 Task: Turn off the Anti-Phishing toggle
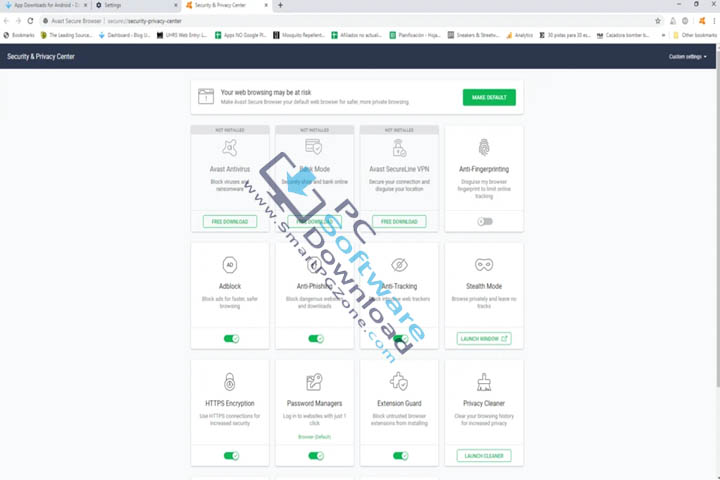316,339
